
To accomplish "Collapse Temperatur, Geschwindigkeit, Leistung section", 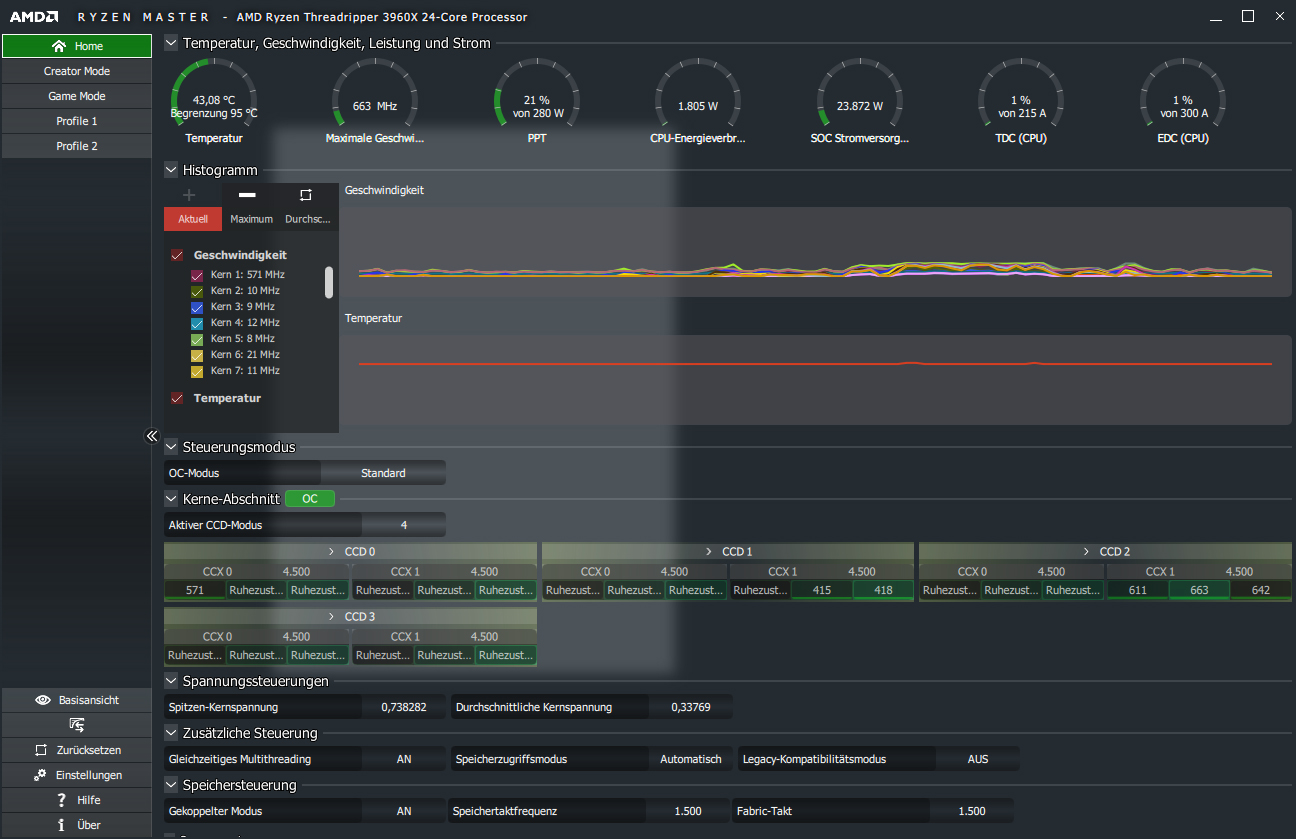I will 171,43.
